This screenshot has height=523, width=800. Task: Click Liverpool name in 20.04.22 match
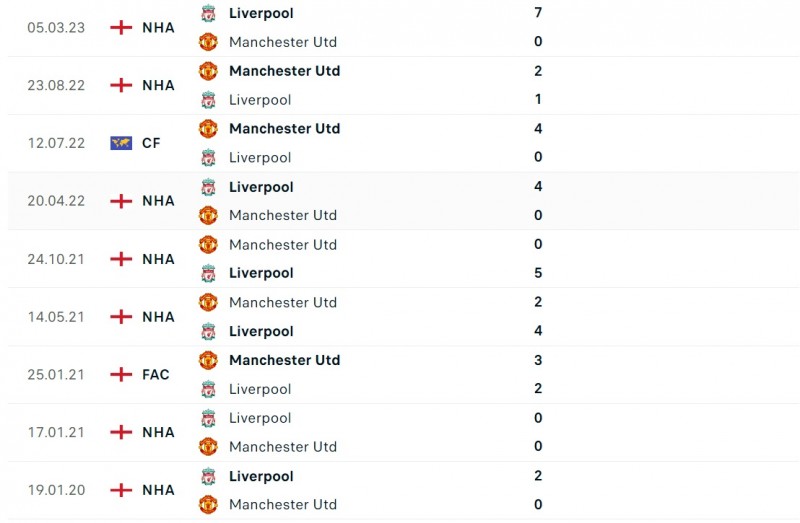tap(261, 187)
